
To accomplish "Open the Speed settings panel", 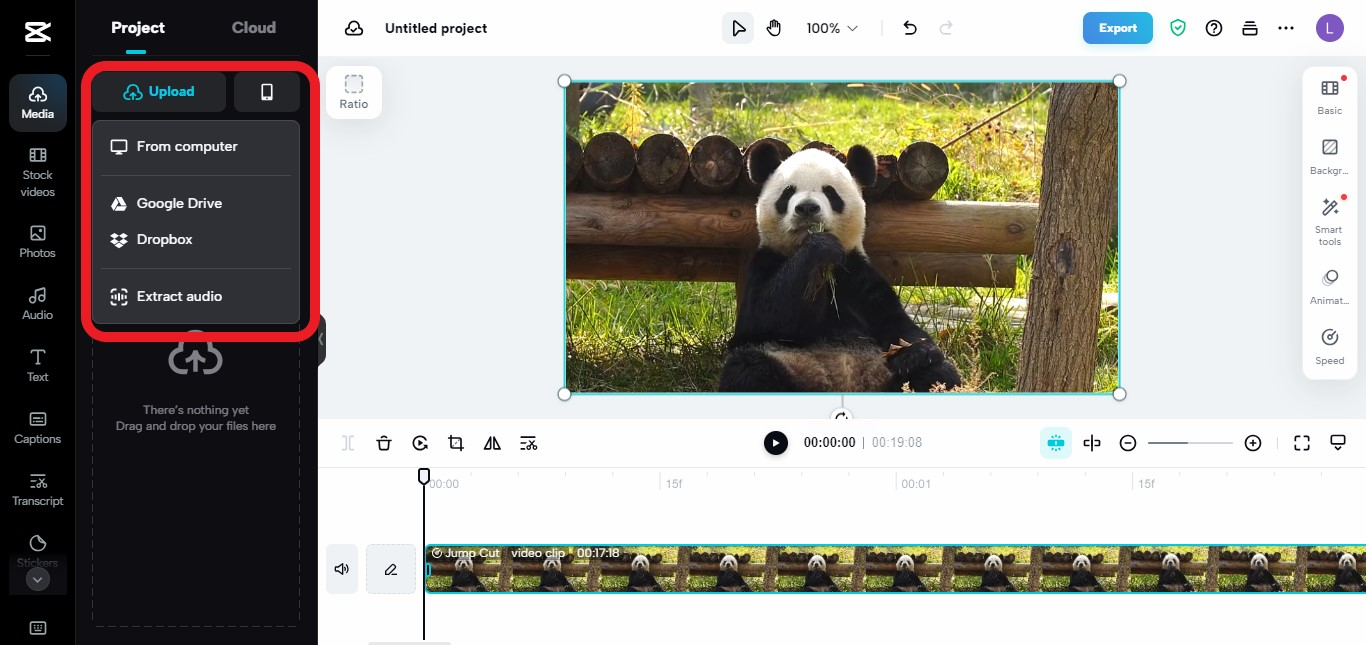I will tap(1329, 345).
